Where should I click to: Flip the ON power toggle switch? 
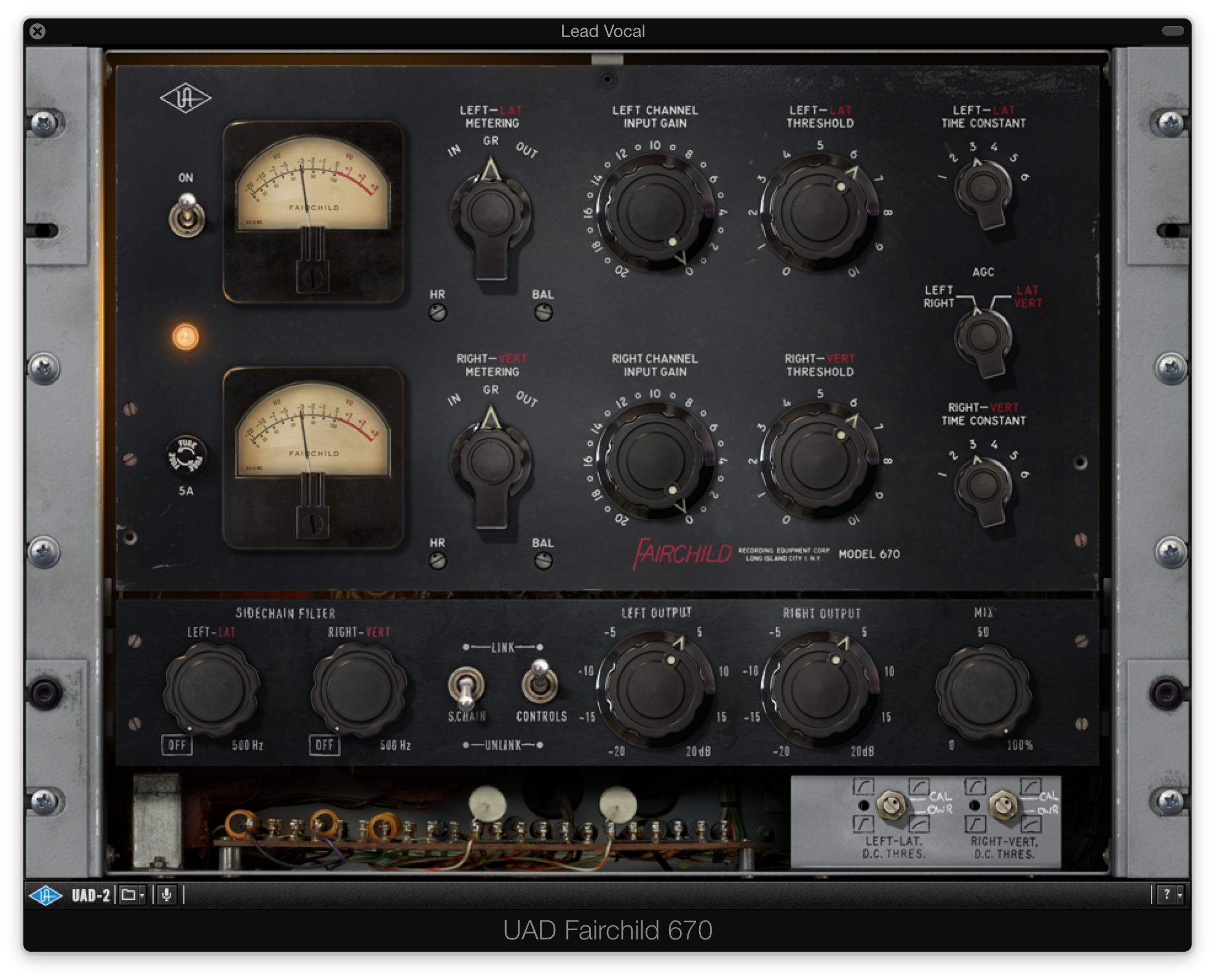[187, 216]
